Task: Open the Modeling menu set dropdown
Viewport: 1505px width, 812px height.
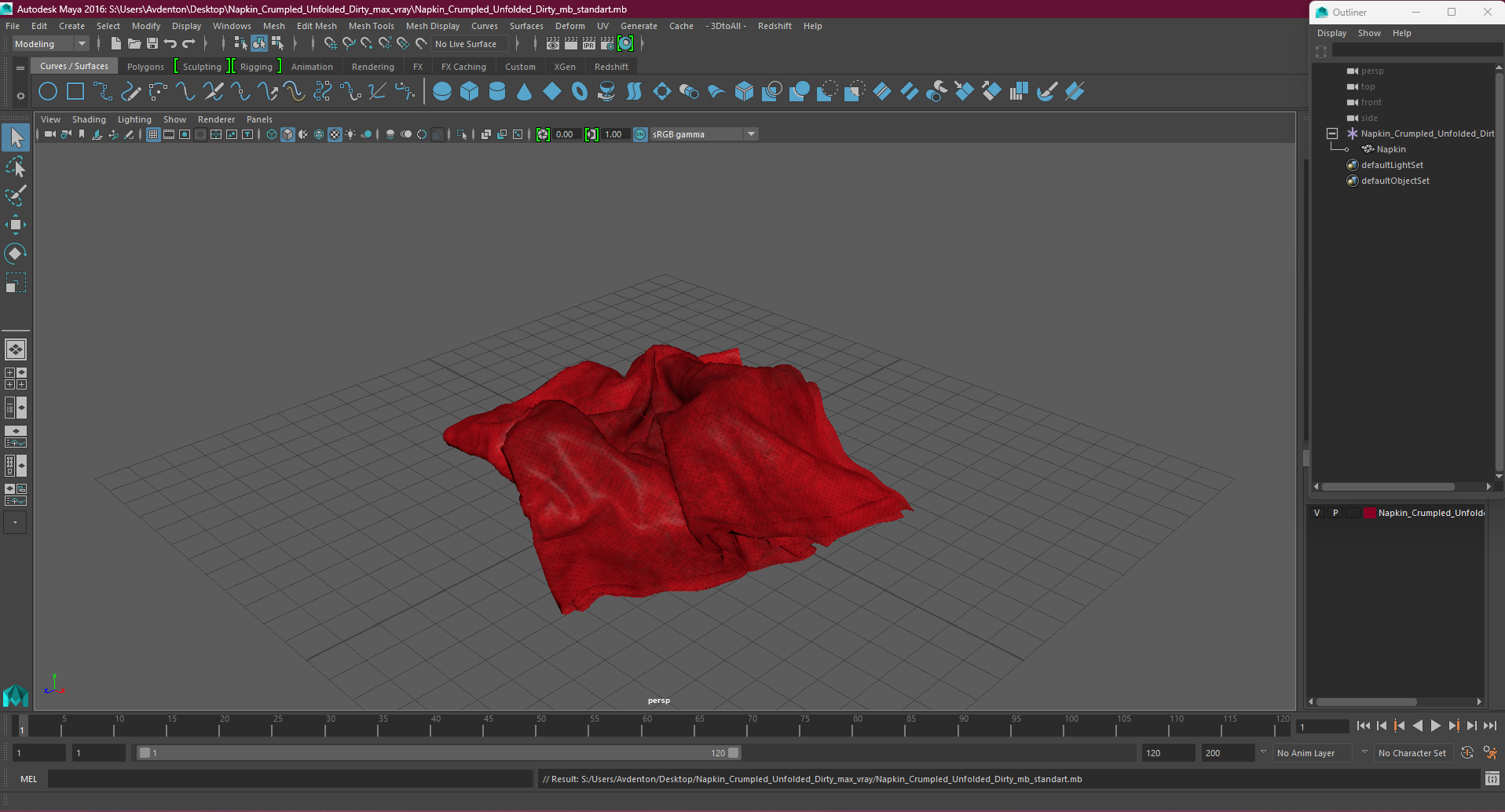Action: click(x=50, y=44)
